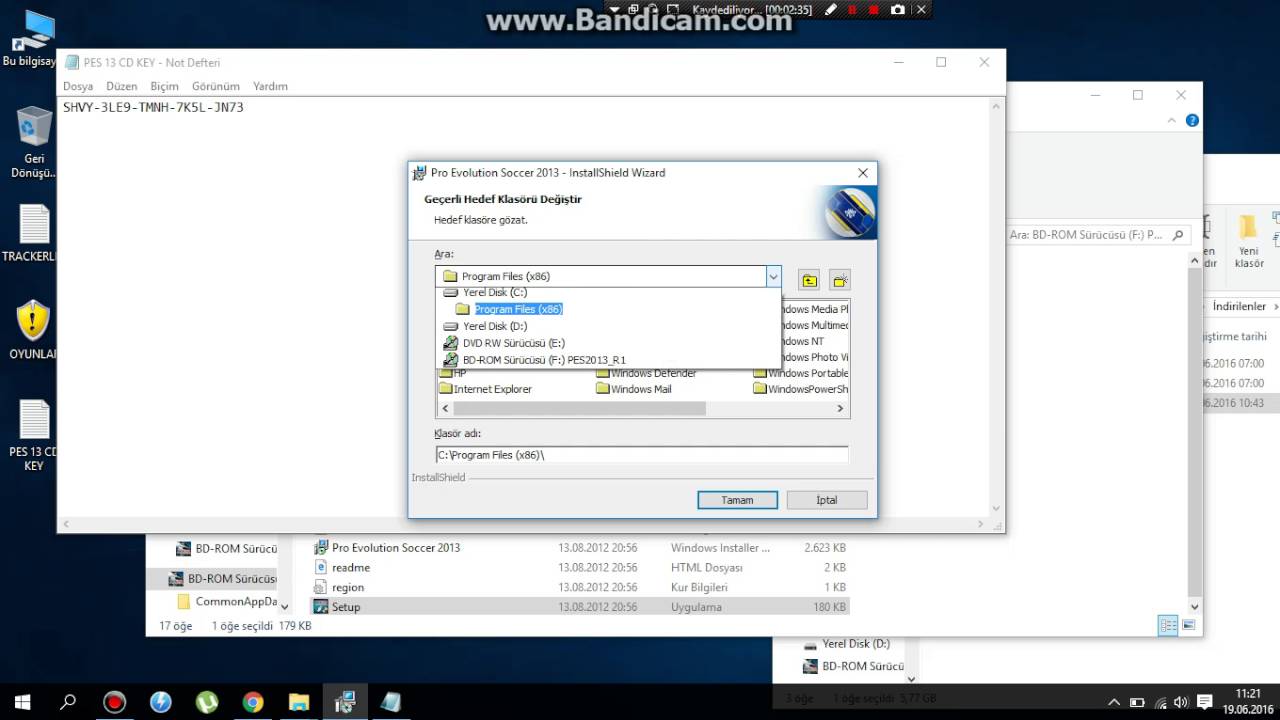Switch Explorer to large icons view
1280x720 pixels.
pyautogui.click(x=1189, y=626)
